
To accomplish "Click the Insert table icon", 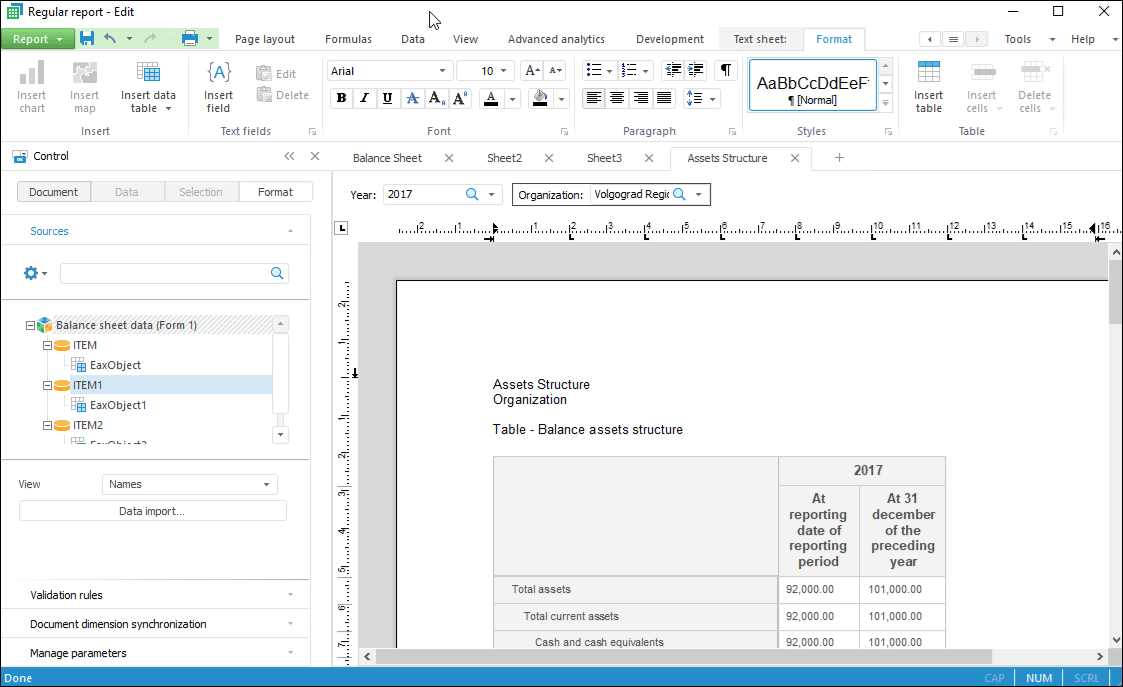I will pos(928,87).
